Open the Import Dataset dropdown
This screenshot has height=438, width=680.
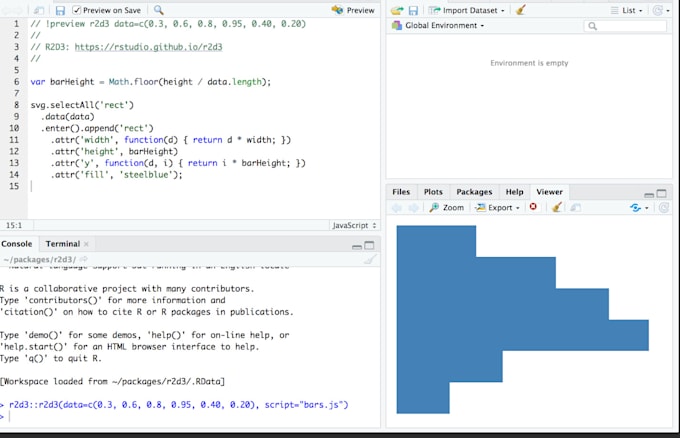click(467, 10)
